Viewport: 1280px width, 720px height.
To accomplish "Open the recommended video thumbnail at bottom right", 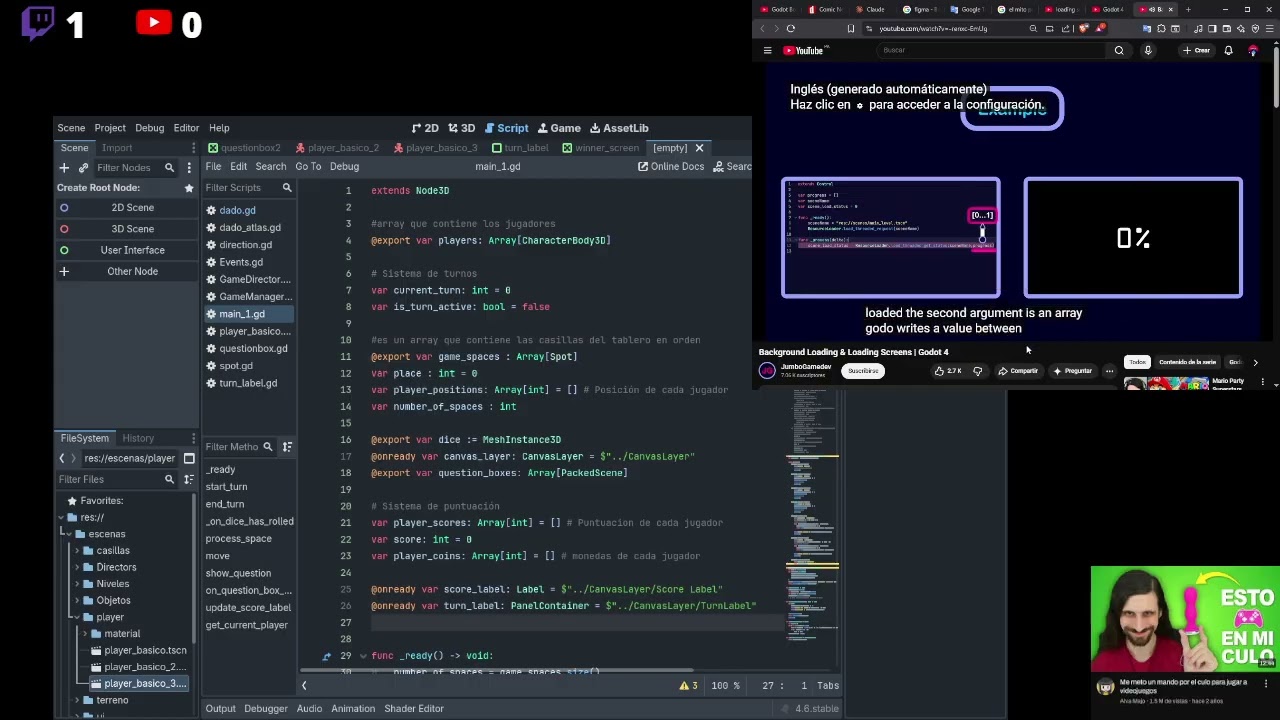I will coord(1185,619).
